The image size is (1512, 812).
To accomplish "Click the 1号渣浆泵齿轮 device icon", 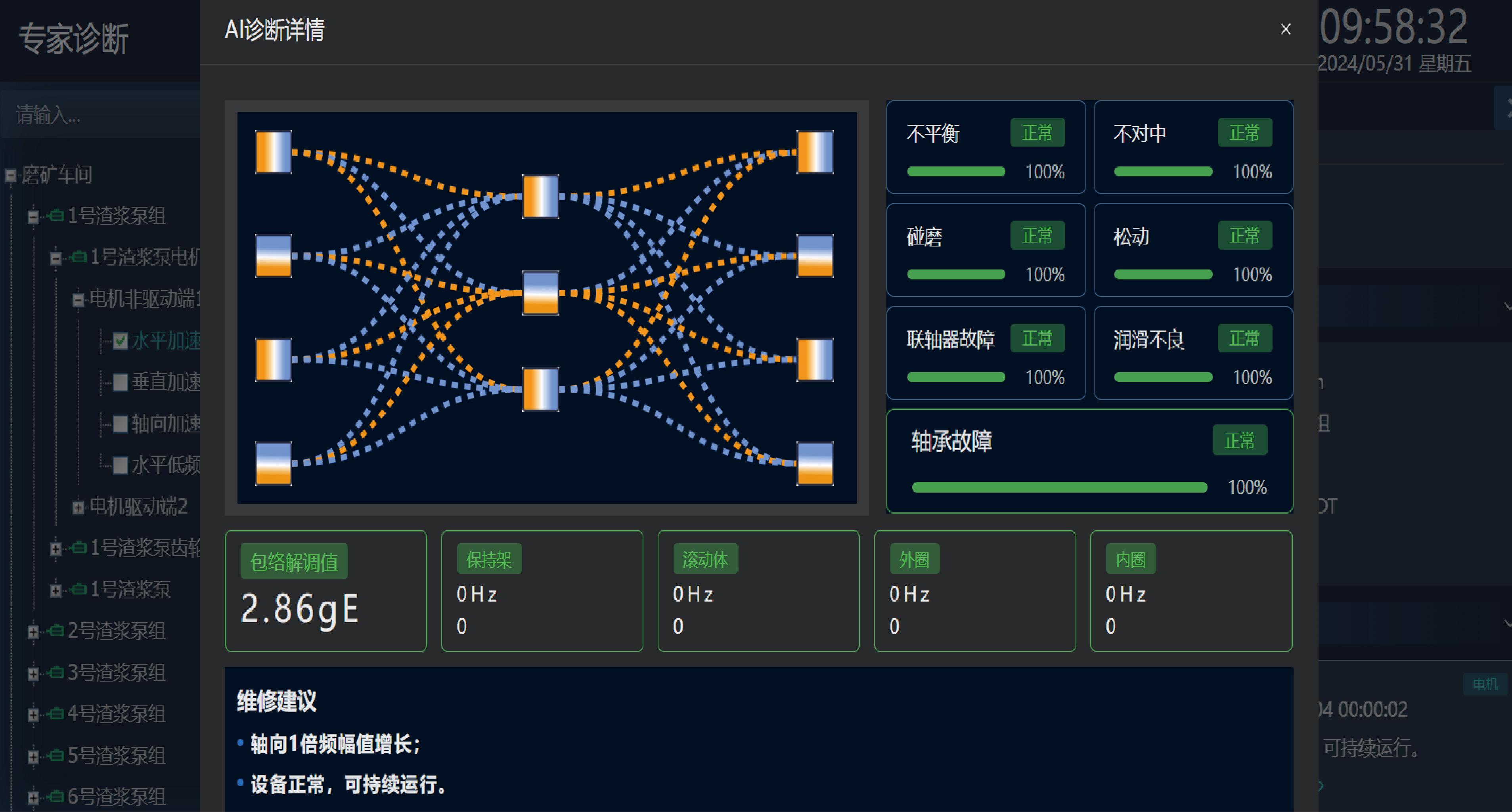I will [x=78, y=547].
